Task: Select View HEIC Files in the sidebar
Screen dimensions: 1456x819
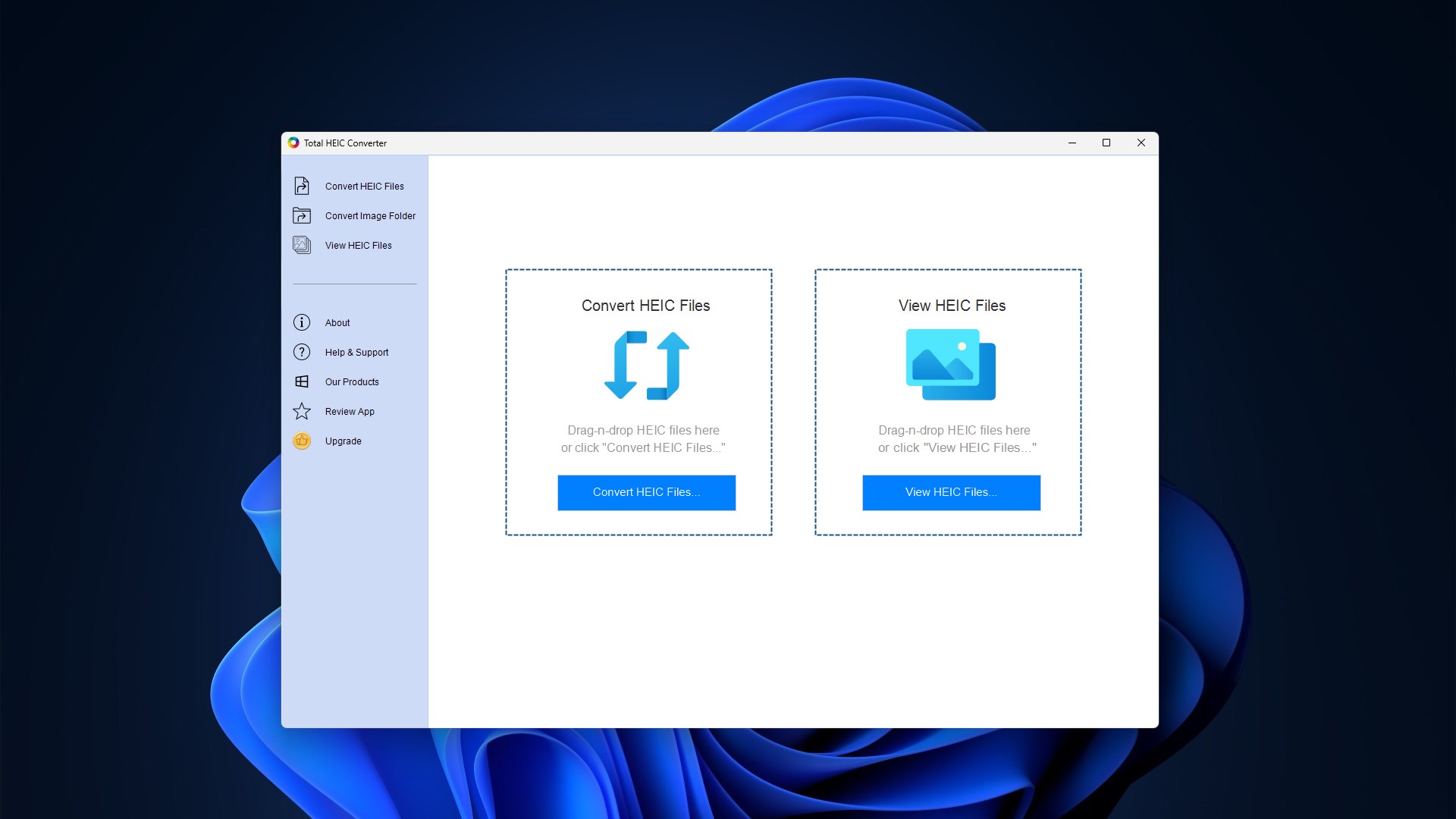Action: 358,246
